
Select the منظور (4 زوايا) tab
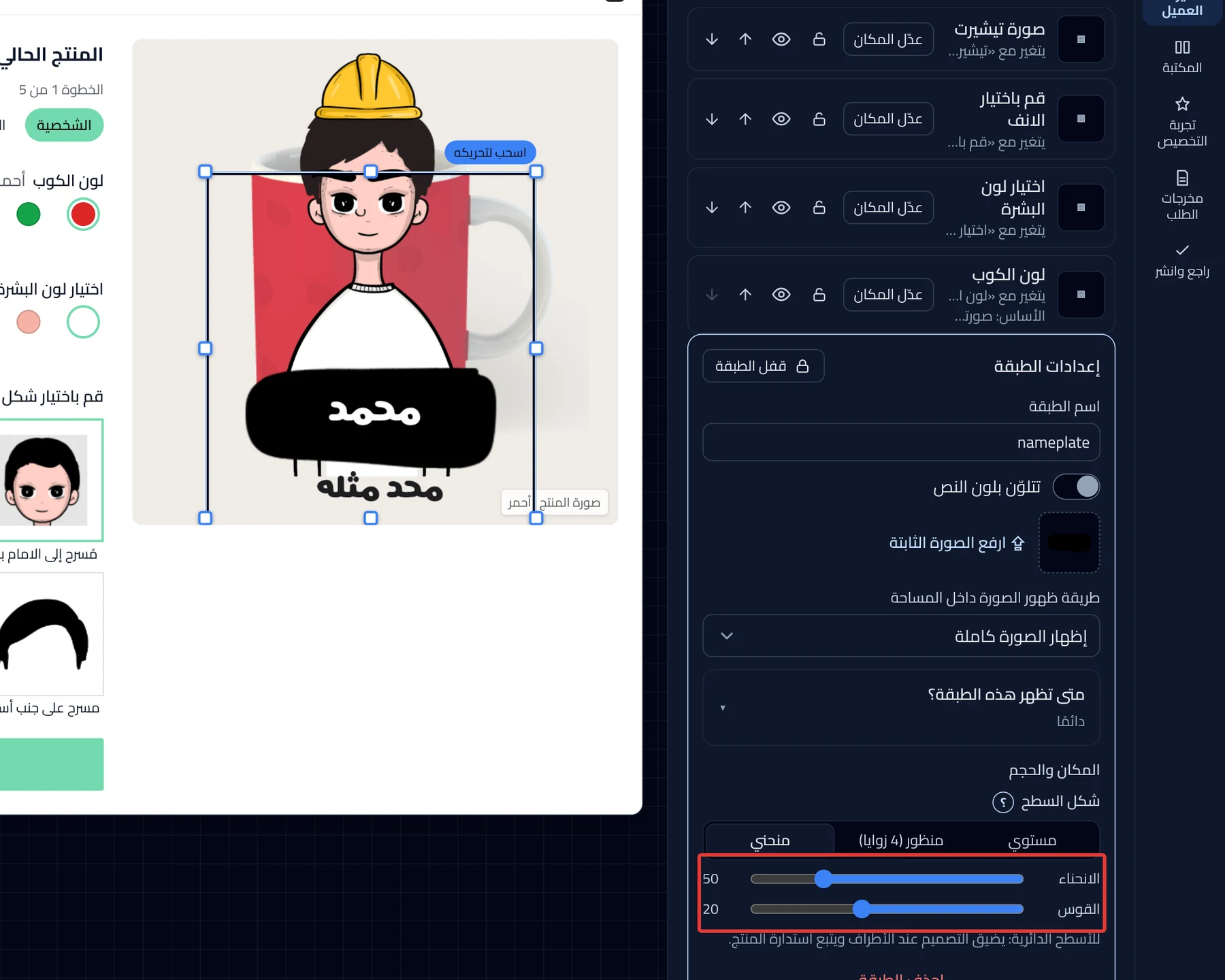click(901, 840)
